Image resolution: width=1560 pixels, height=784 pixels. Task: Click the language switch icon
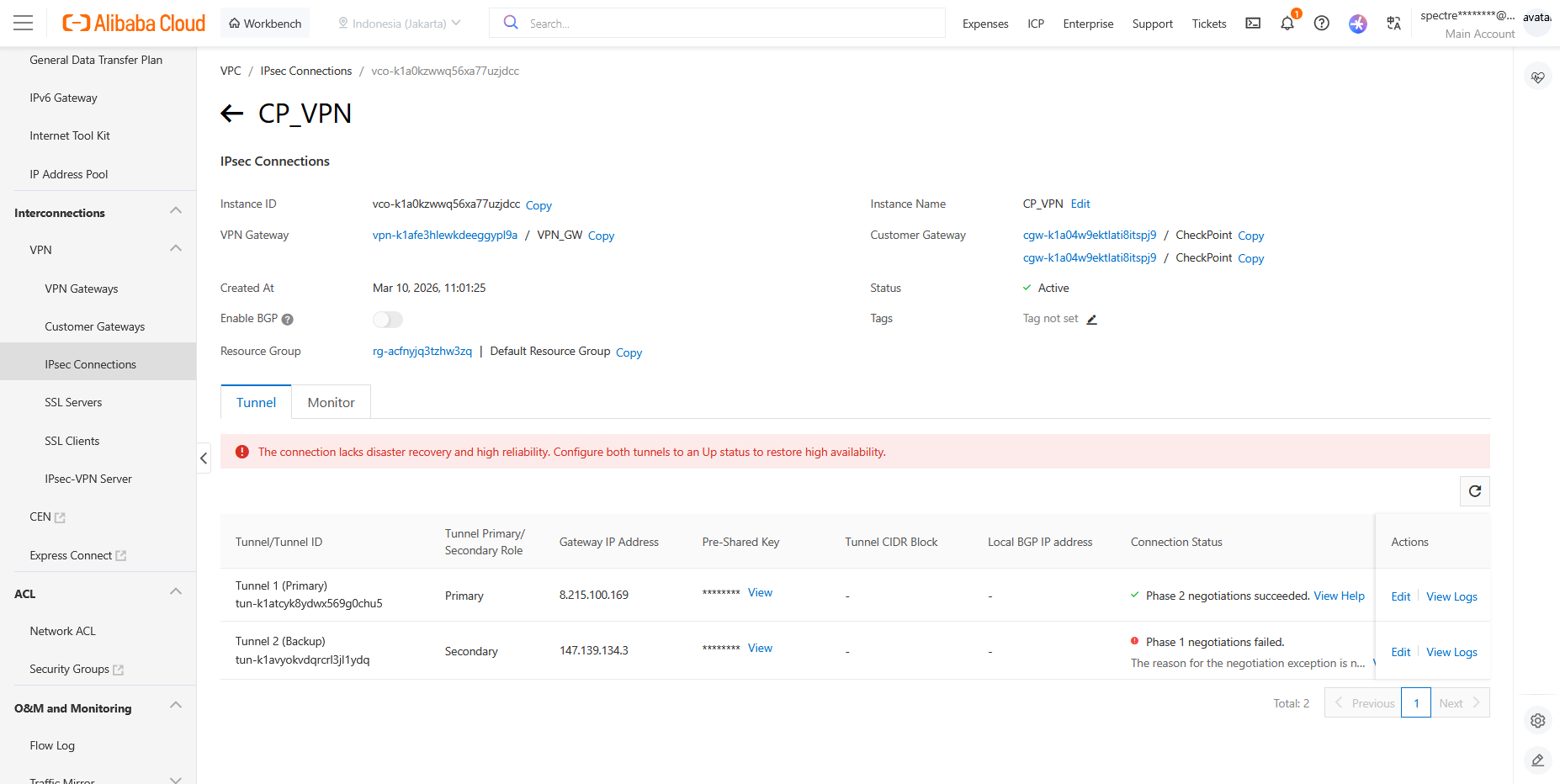pos(1393,24)
